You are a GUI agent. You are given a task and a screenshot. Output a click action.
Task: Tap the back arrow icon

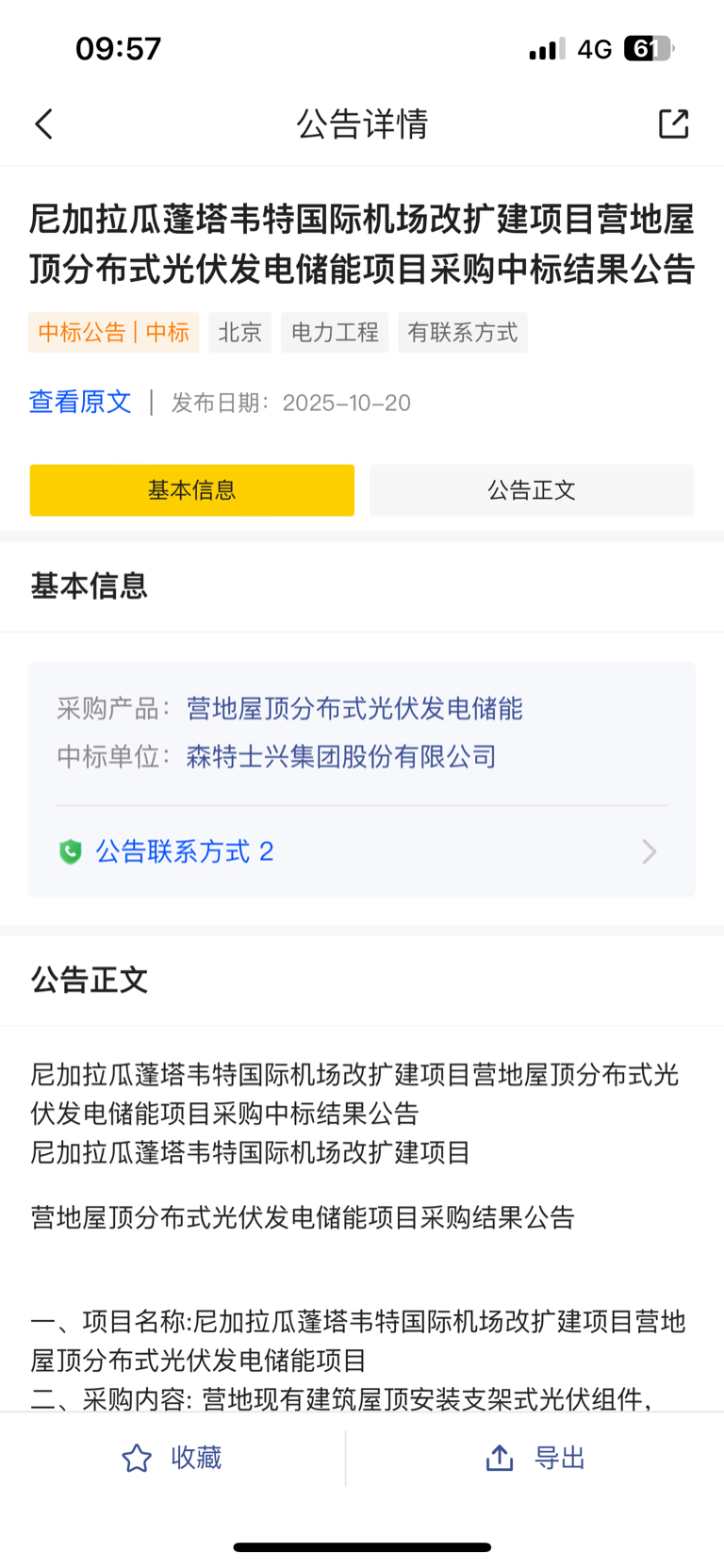point(44,124)
